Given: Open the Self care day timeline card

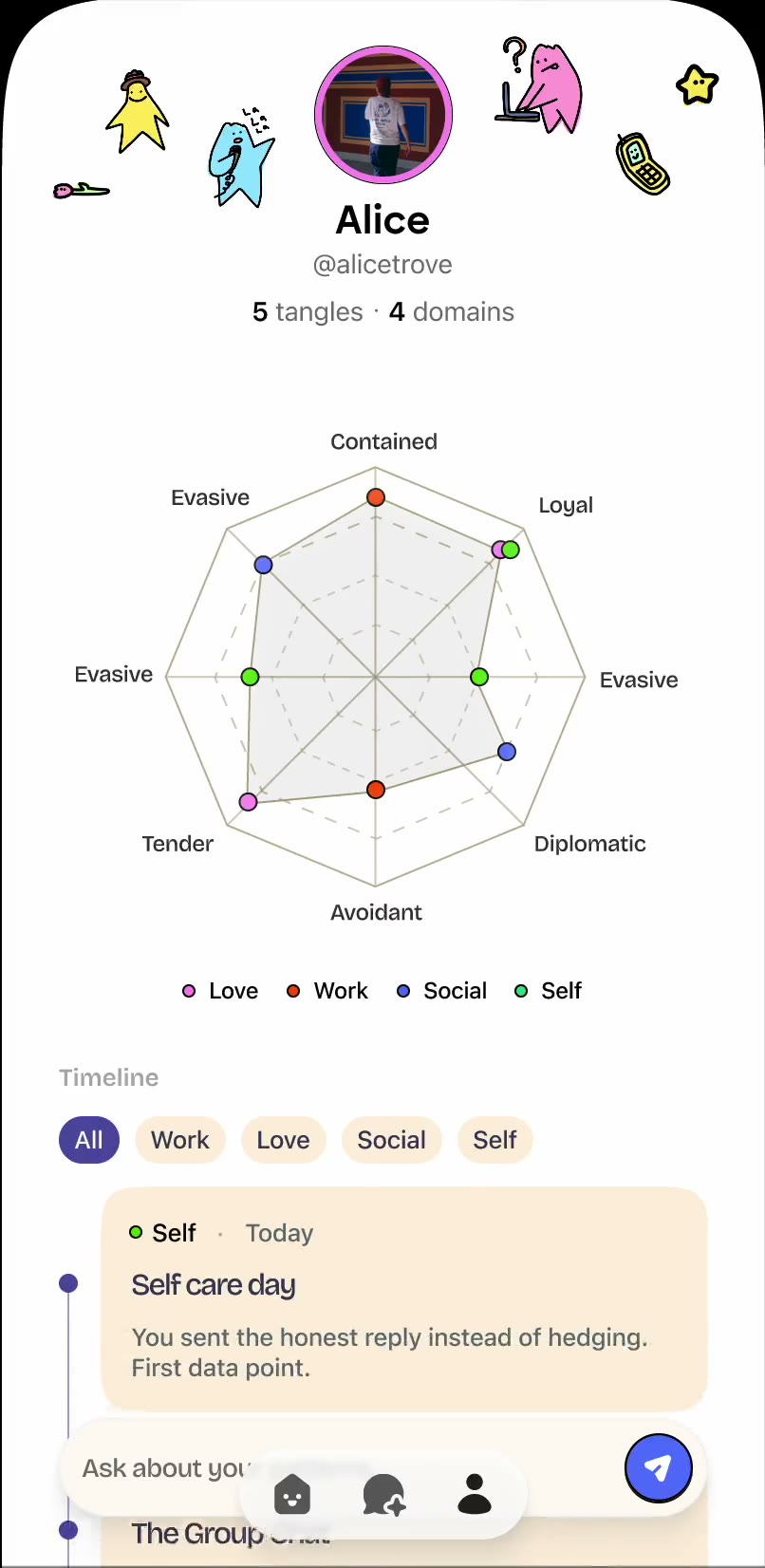Looking at the screenshot, I should tap(404, 1298).
